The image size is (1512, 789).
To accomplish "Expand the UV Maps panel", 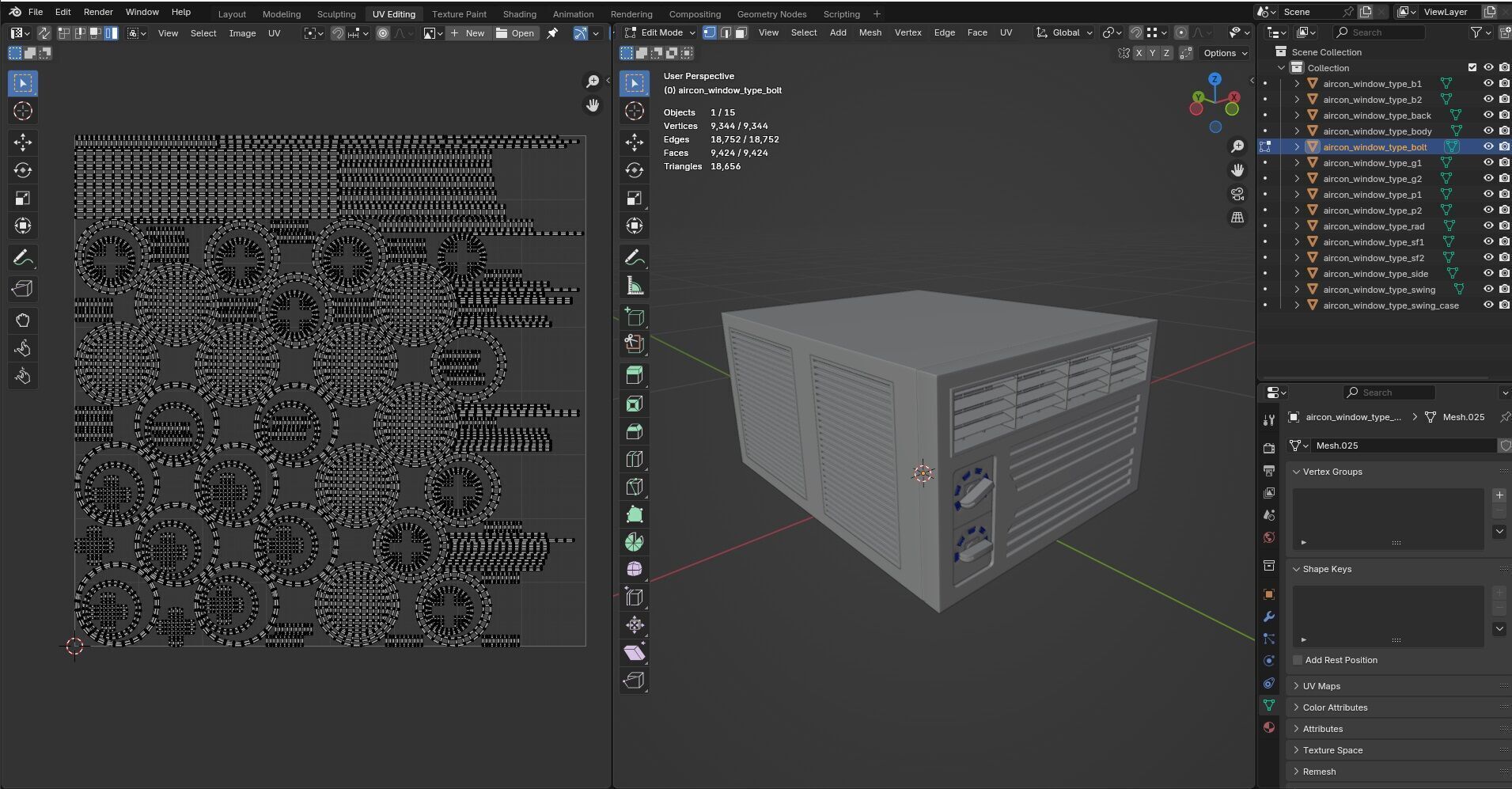I will pos(1321,686).
